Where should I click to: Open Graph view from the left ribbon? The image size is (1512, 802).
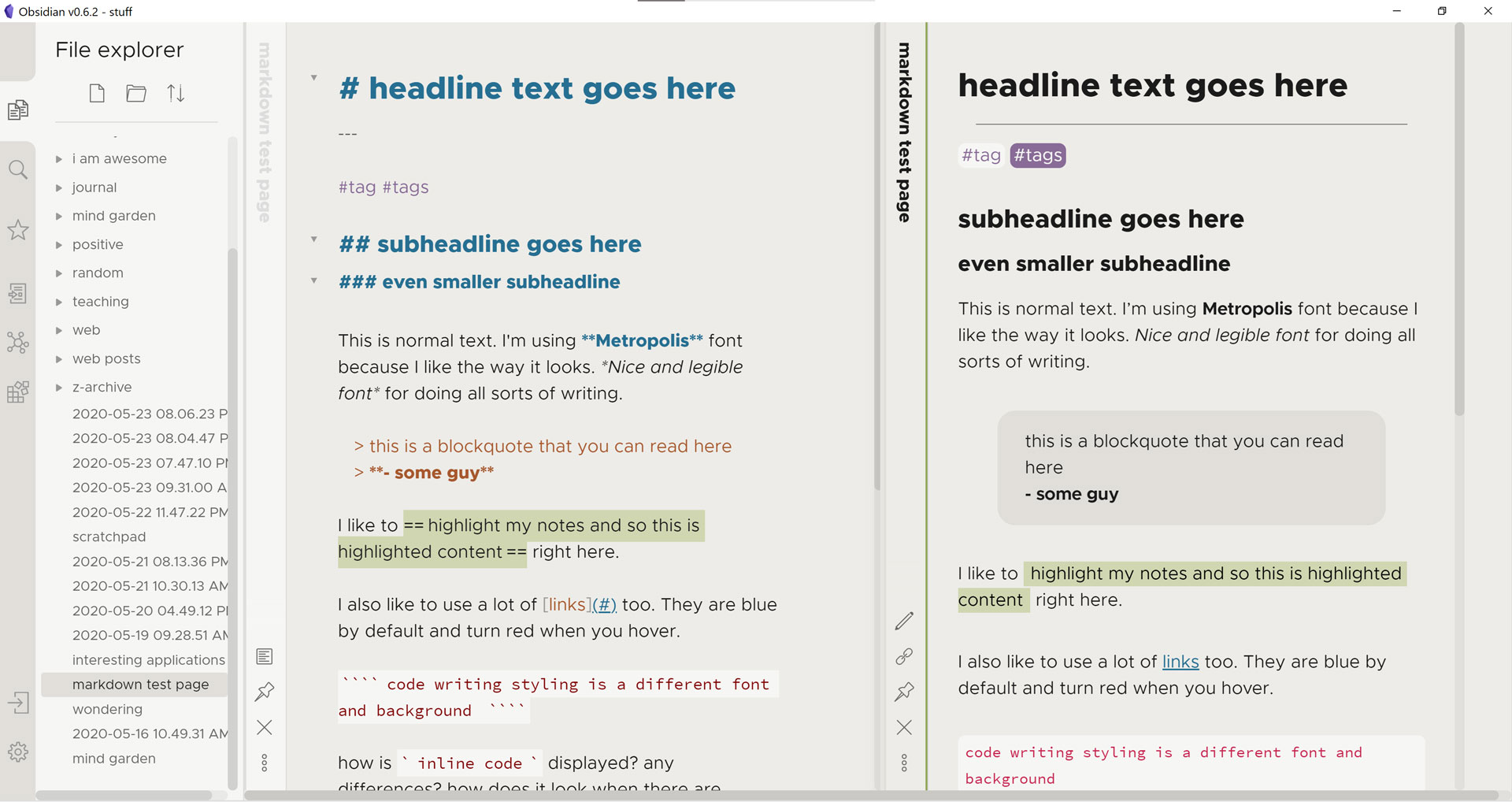(x=18, y=342)
